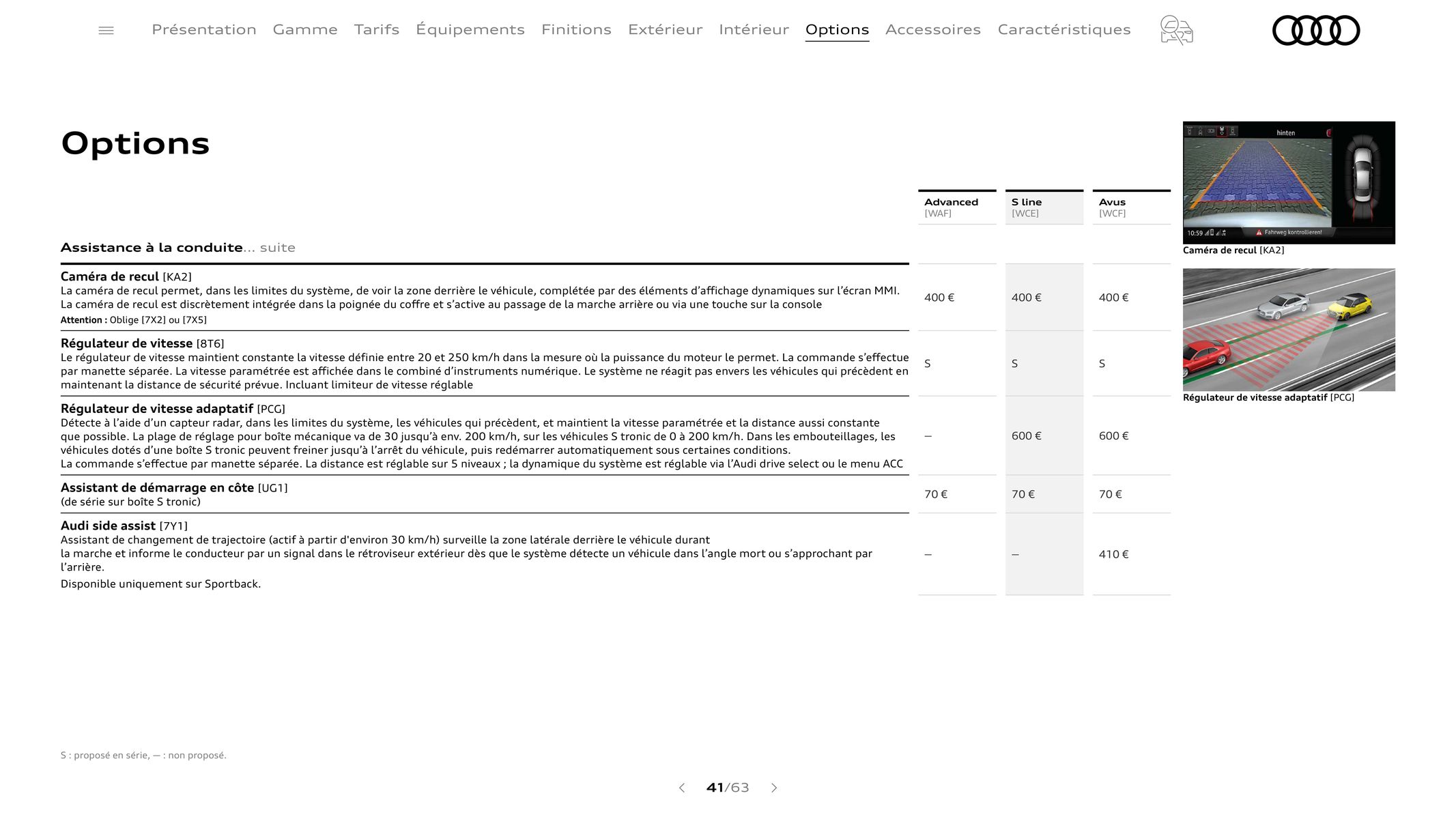Click the 'Caméra de recul [KA2]' image caption
The height and width of the screenshot is (819, 1456).
pyautogui.click(x=1233, y=250)
